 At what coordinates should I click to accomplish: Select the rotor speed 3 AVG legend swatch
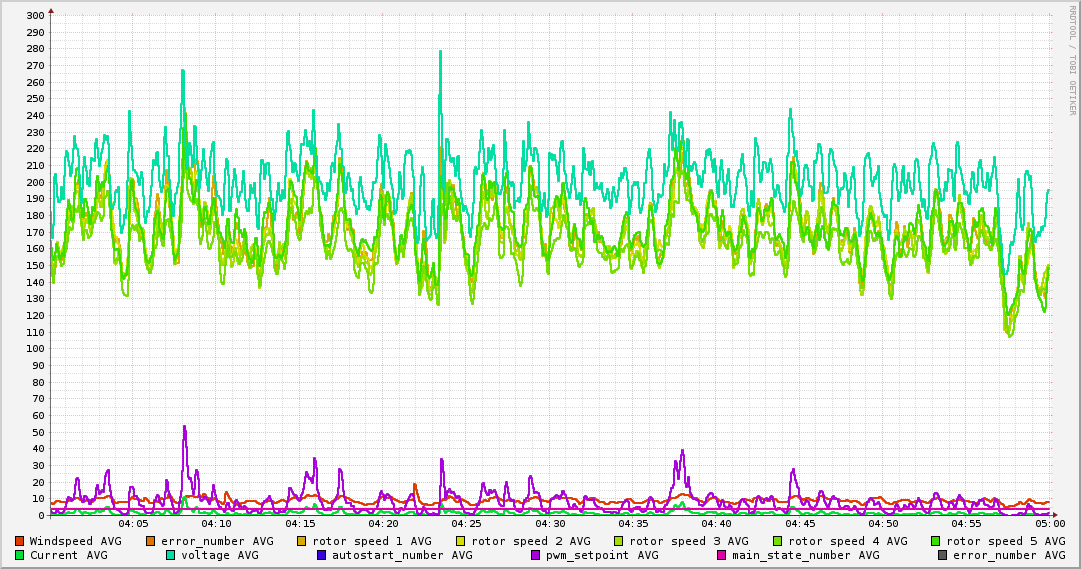click(619, 541)
